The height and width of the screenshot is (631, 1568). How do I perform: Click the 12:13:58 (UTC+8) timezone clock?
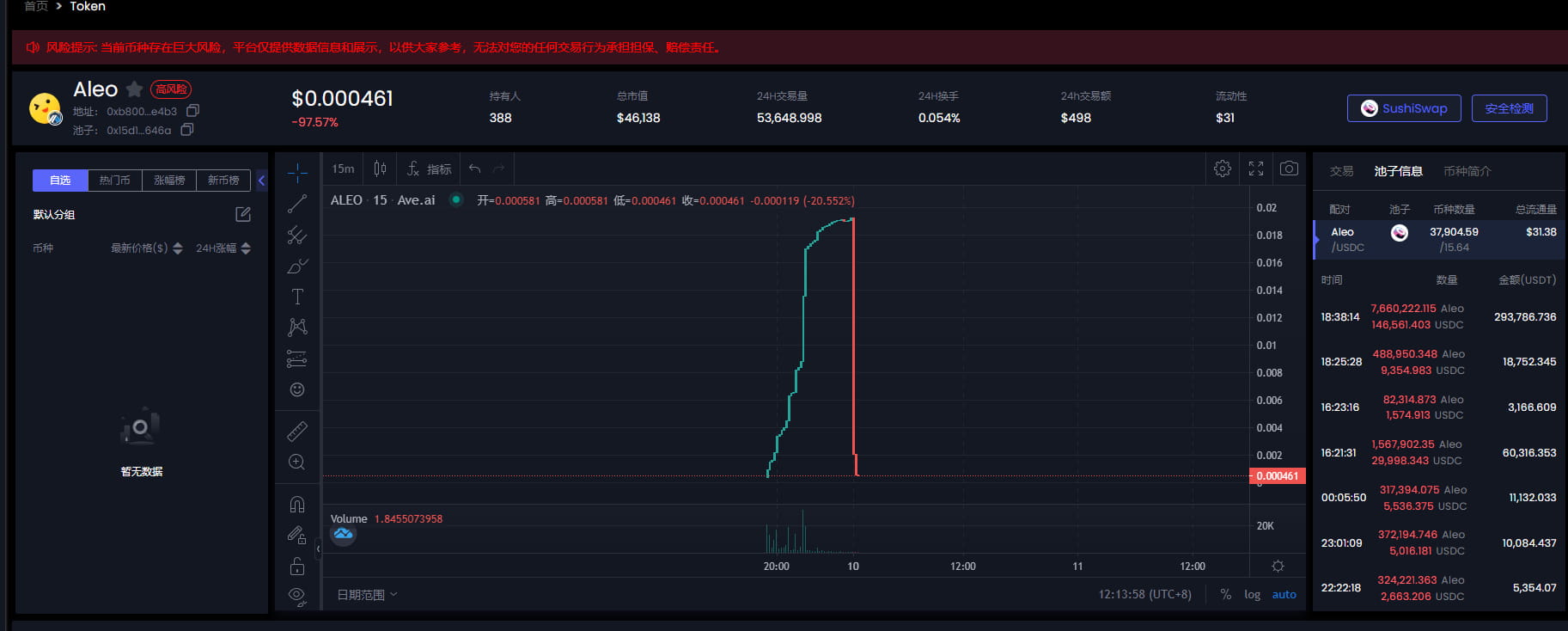point(1144,594)
